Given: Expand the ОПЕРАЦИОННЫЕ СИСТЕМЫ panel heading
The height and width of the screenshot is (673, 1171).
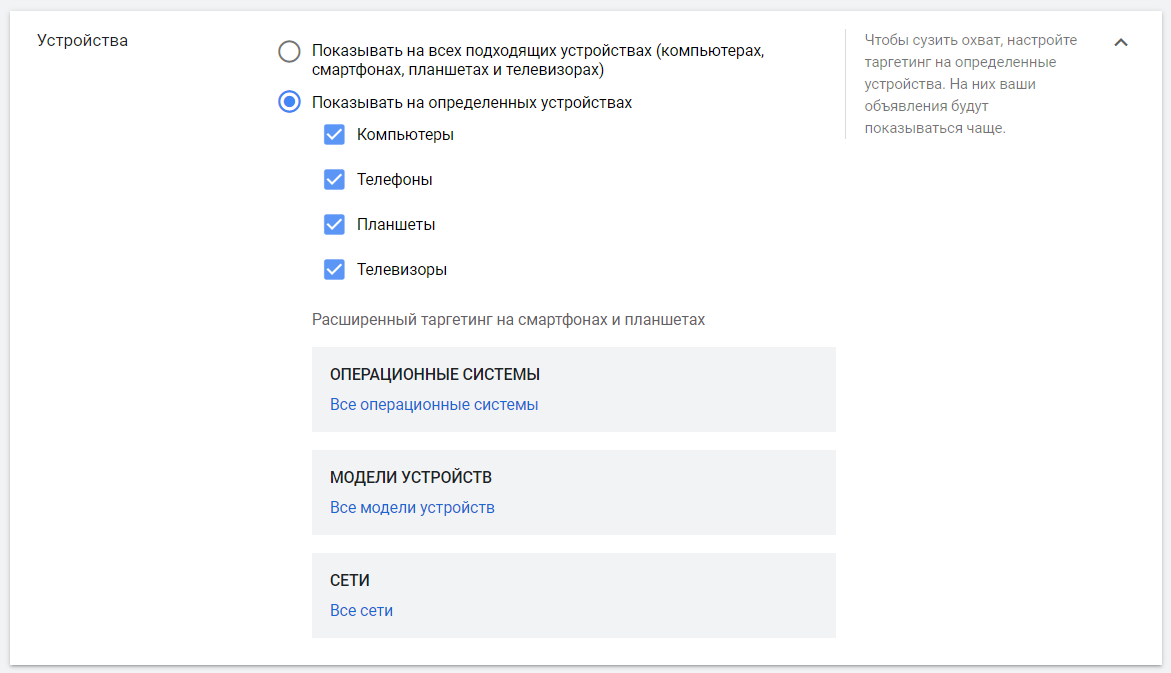Looking at the screenshot, I should 435,375.
